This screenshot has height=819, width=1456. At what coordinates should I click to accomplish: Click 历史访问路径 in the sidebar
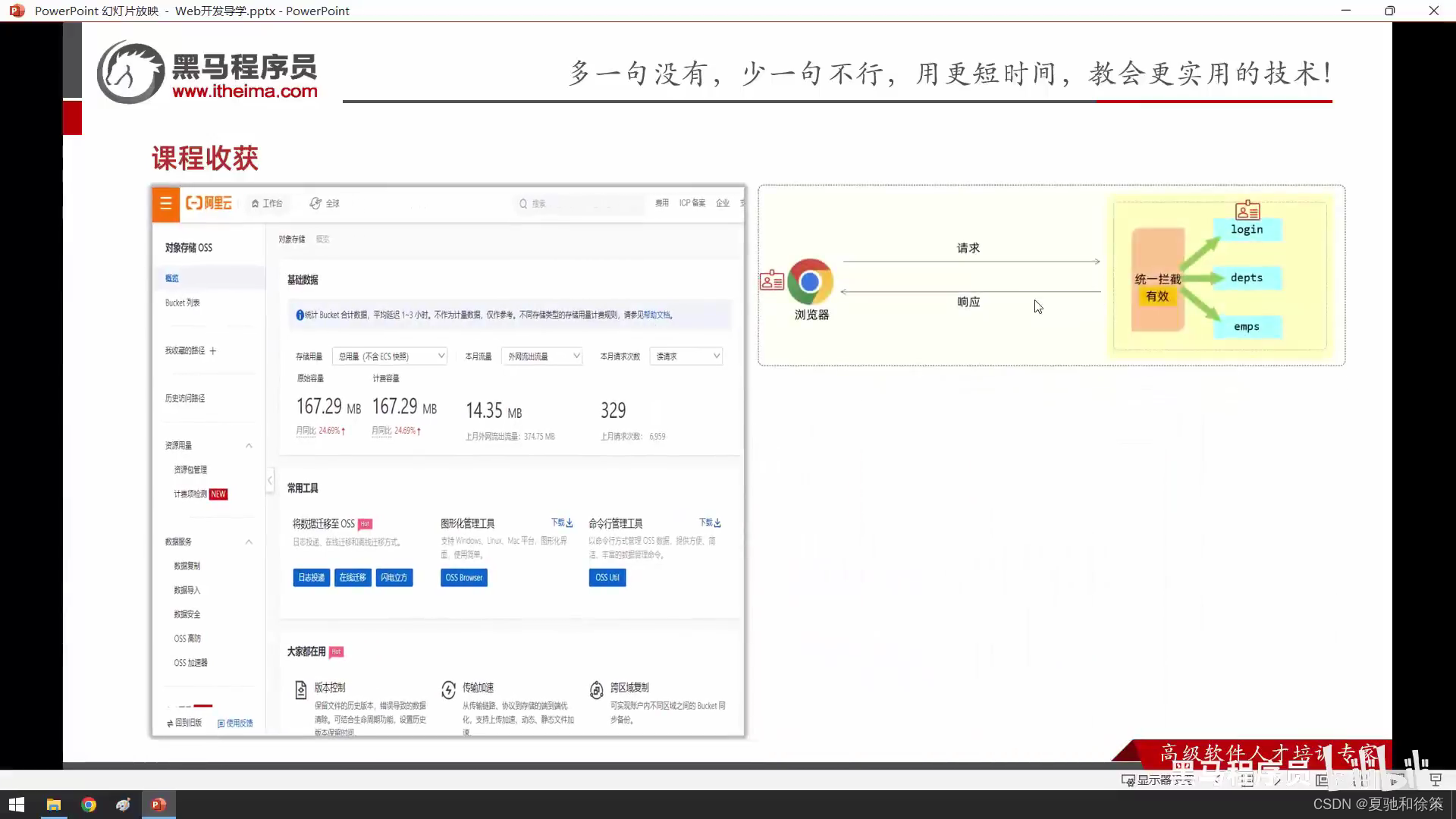pyautogui.click(x=185, y=398)
